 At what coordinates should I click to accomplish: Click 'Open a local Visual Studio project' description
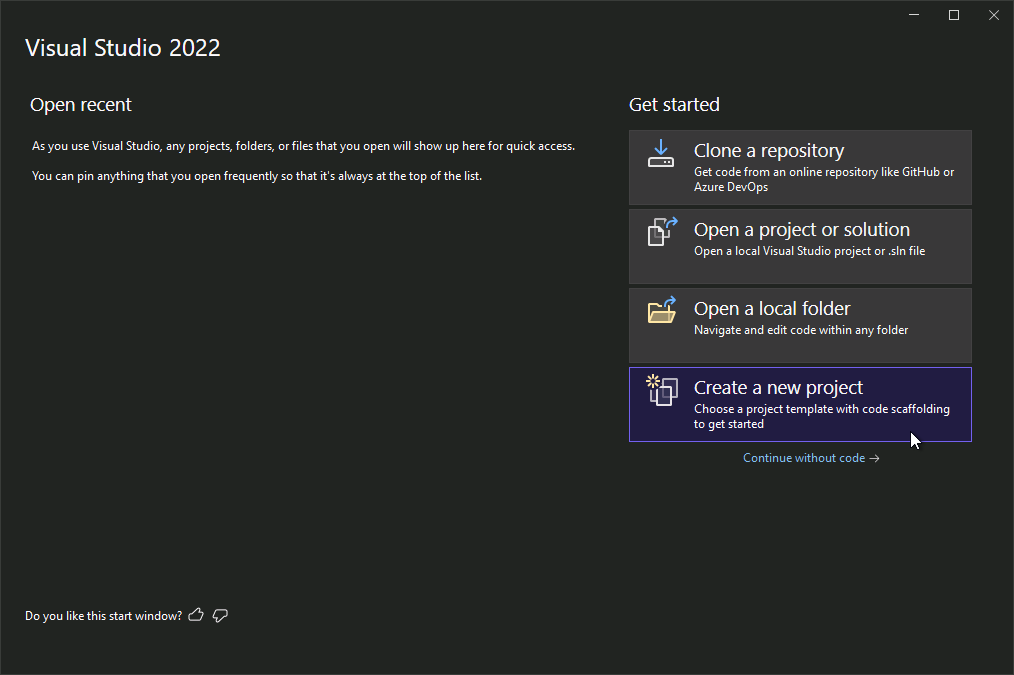coord(810,251)
